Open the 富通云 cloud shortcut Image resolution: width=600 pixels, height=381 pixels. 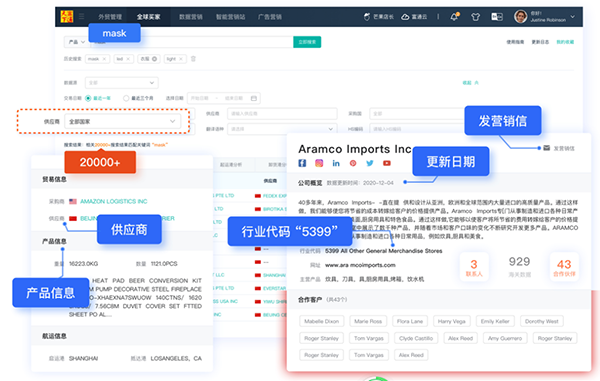click(414, 17)
